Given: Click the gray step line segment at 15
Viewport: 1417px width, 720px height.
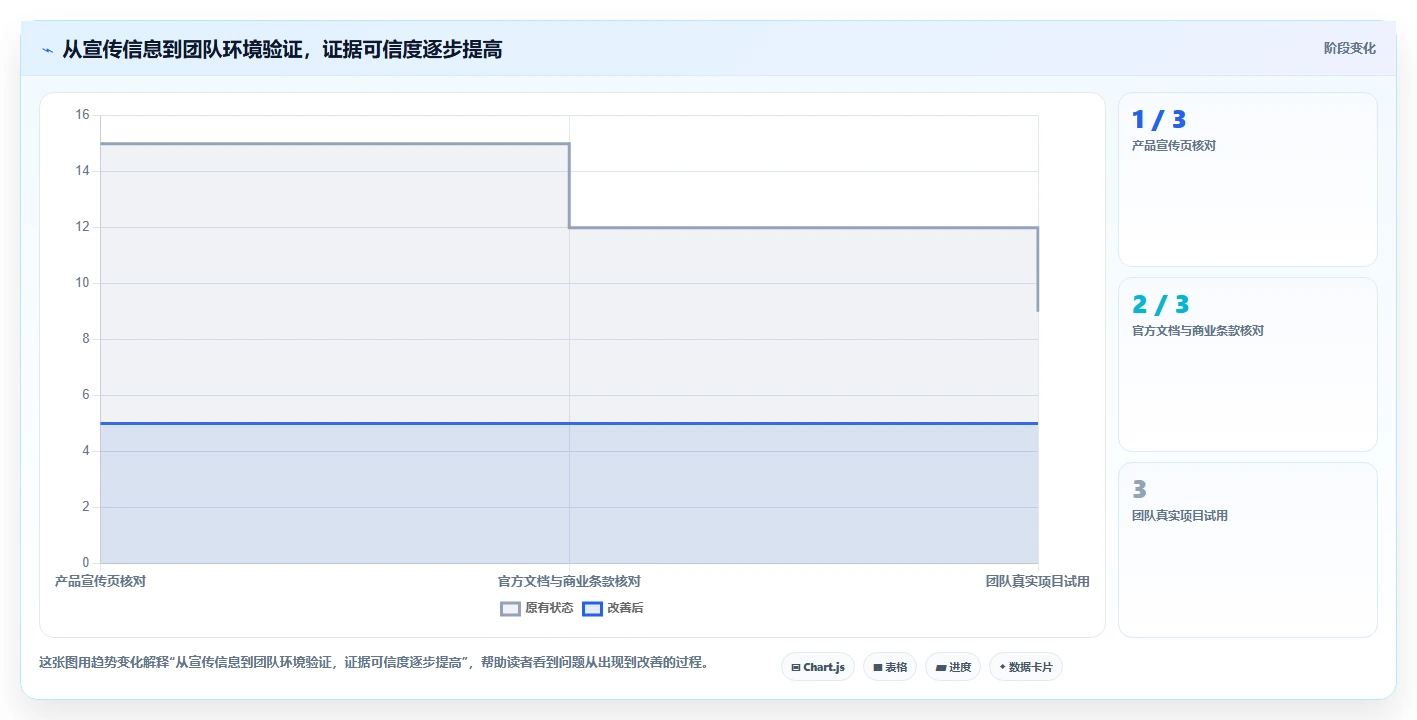Looking at the screenshot, I should 335,144.
